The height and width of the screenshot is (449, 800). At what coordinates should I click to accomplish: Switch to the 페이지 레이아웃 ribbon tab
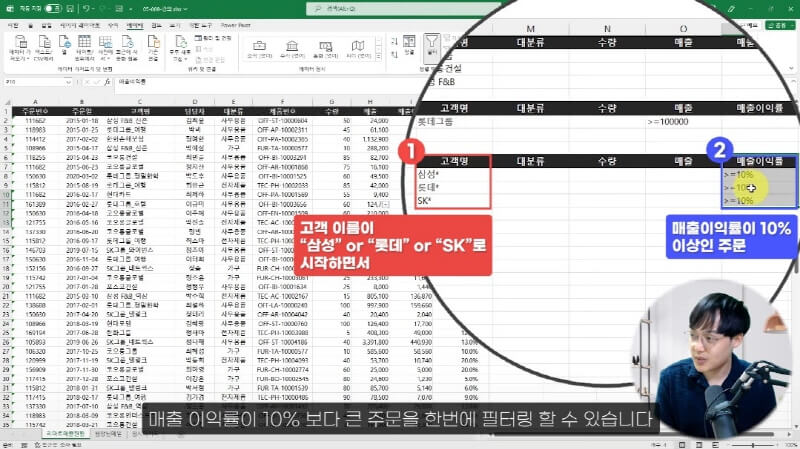click(x=80, y=25)
